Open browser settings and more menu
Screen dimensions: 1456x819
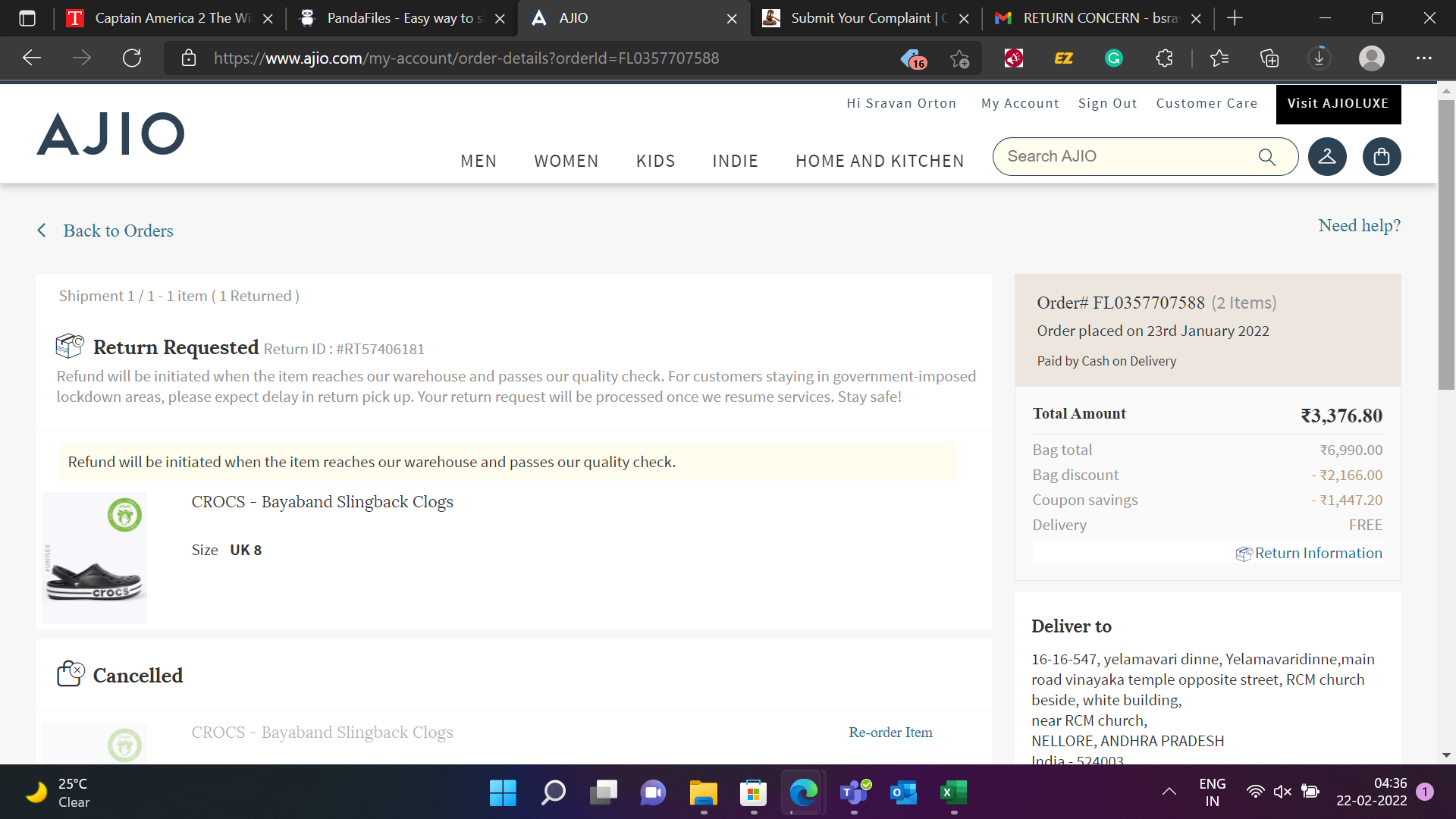[x=1424, y=58]
